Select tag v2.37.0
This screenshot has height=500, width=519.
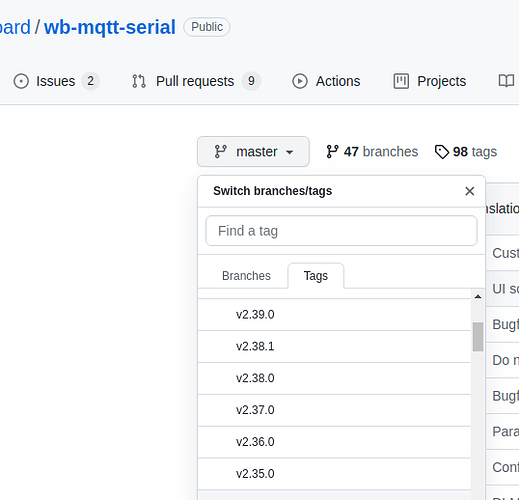334,410
